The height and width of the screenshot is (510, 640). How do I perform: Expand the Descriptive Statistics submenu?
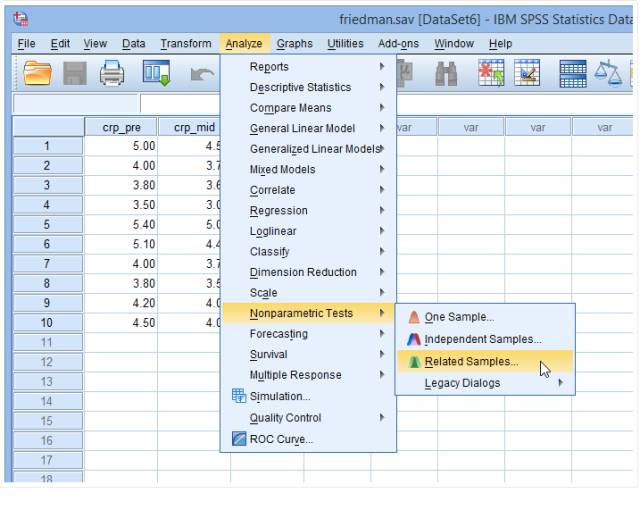(308, 87)
